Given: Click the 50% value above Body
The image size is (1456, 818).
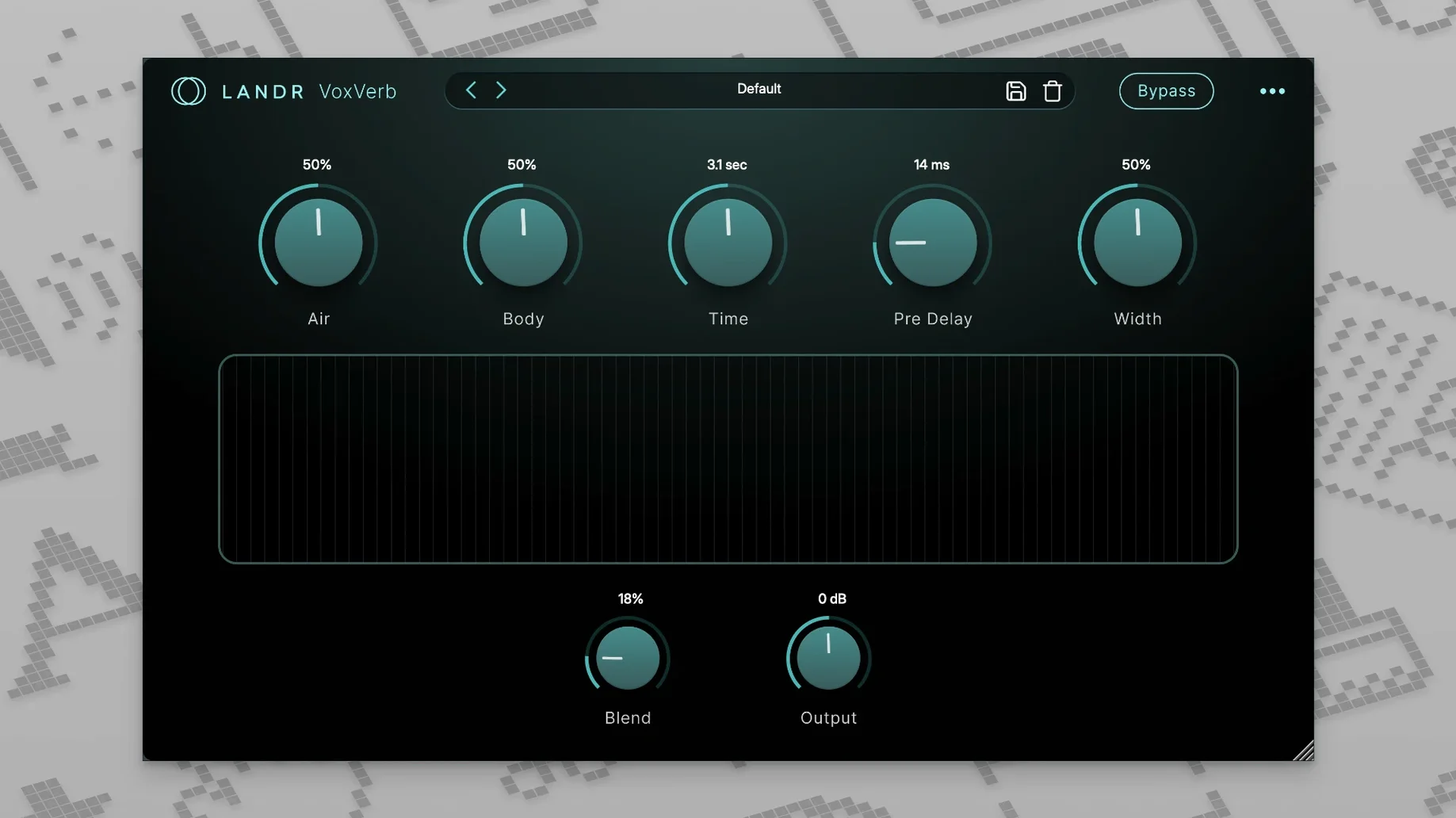Looking at the screenshot, I should coord(522,165).
